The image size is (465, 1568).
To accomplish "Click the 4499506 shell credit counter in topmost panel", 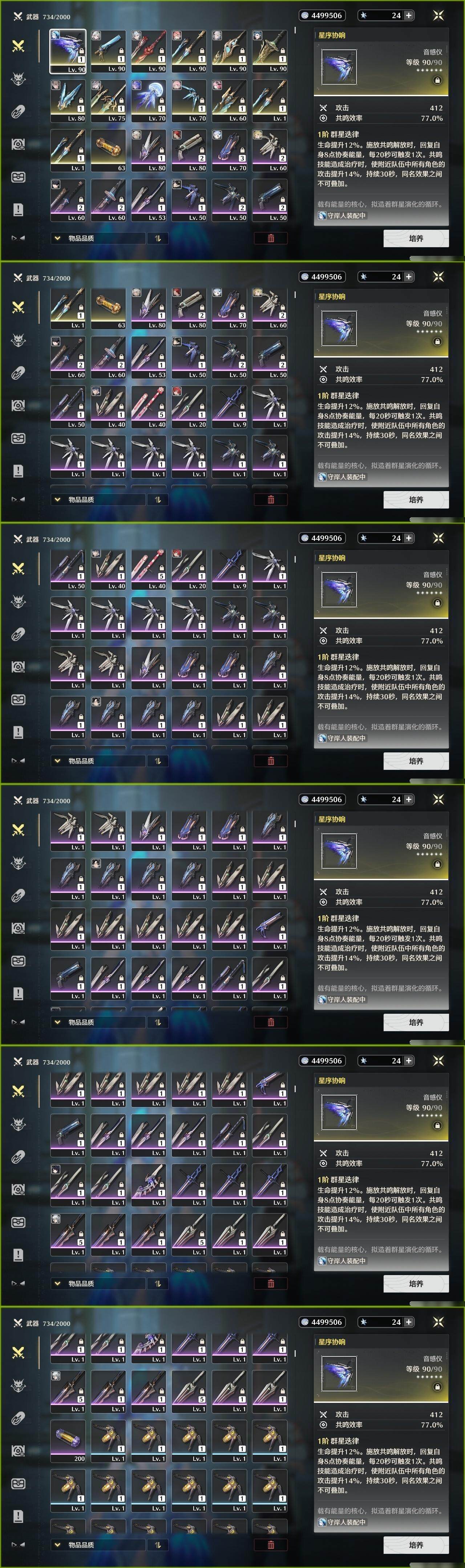I will 322,15.
